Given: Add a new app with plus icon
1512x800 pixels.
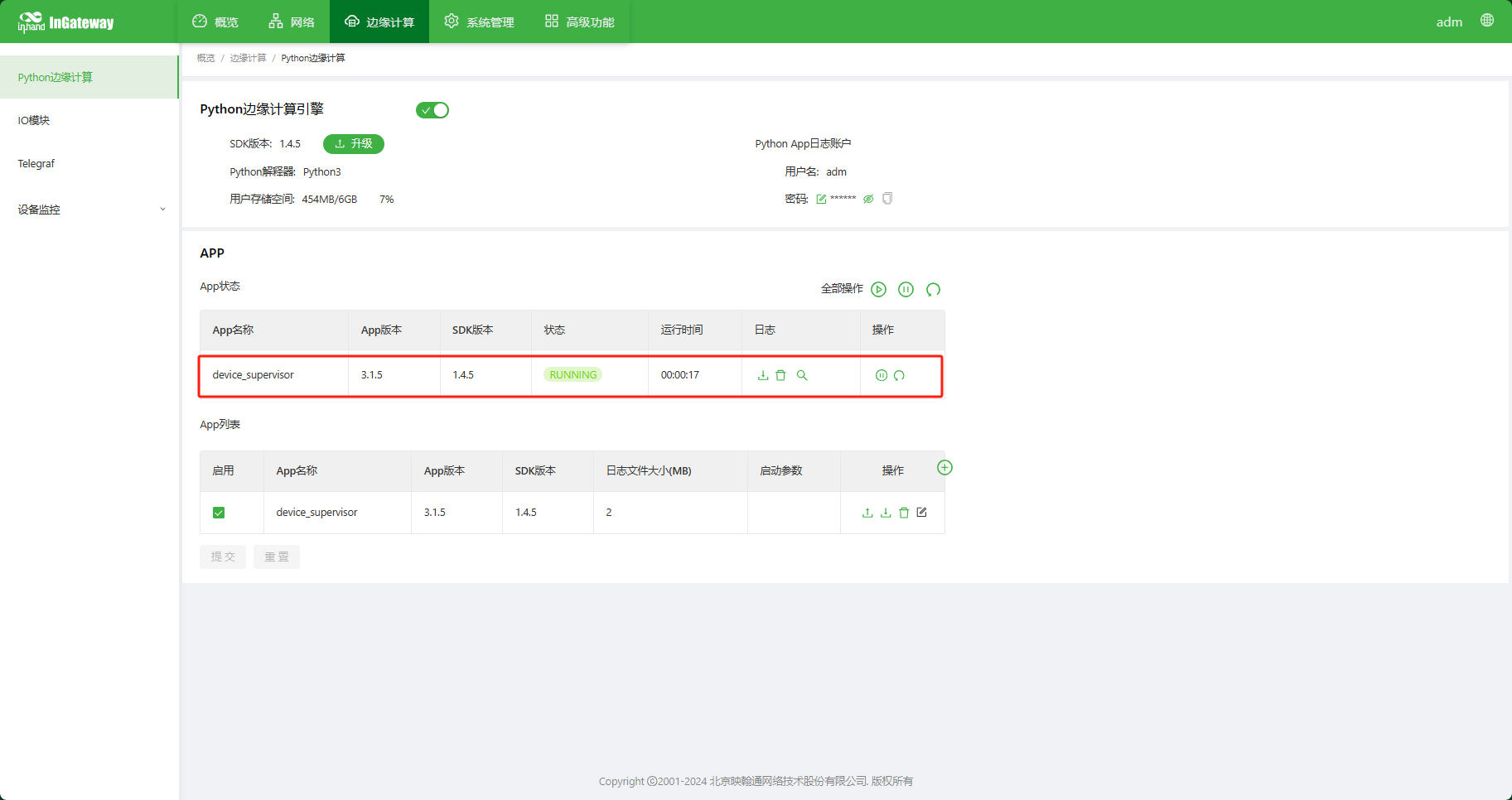Looking at the screenshot, I should tap(944, 467).
